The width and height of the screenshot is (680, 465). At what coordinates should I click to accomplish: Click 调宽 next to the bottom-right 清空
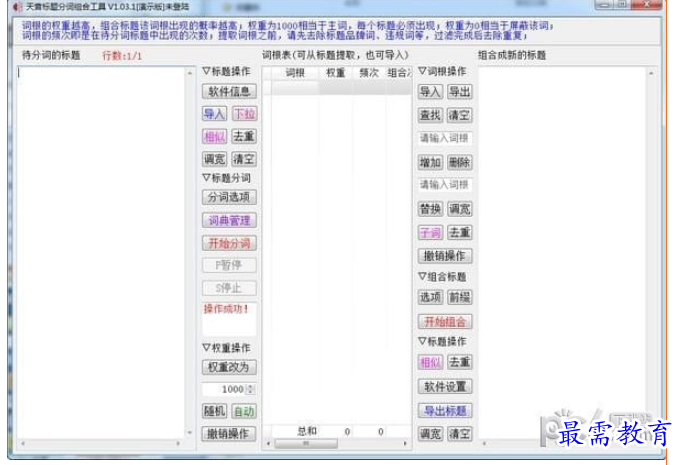(430, 434)
